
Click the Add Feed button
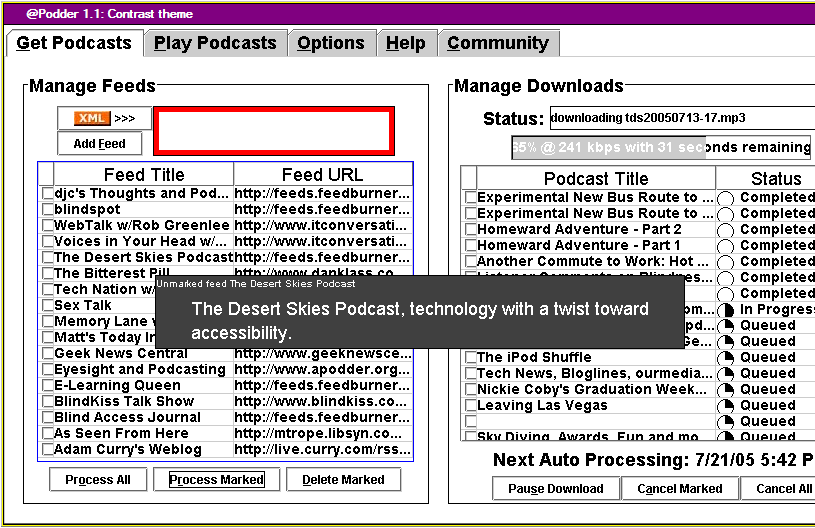(99, 143)
